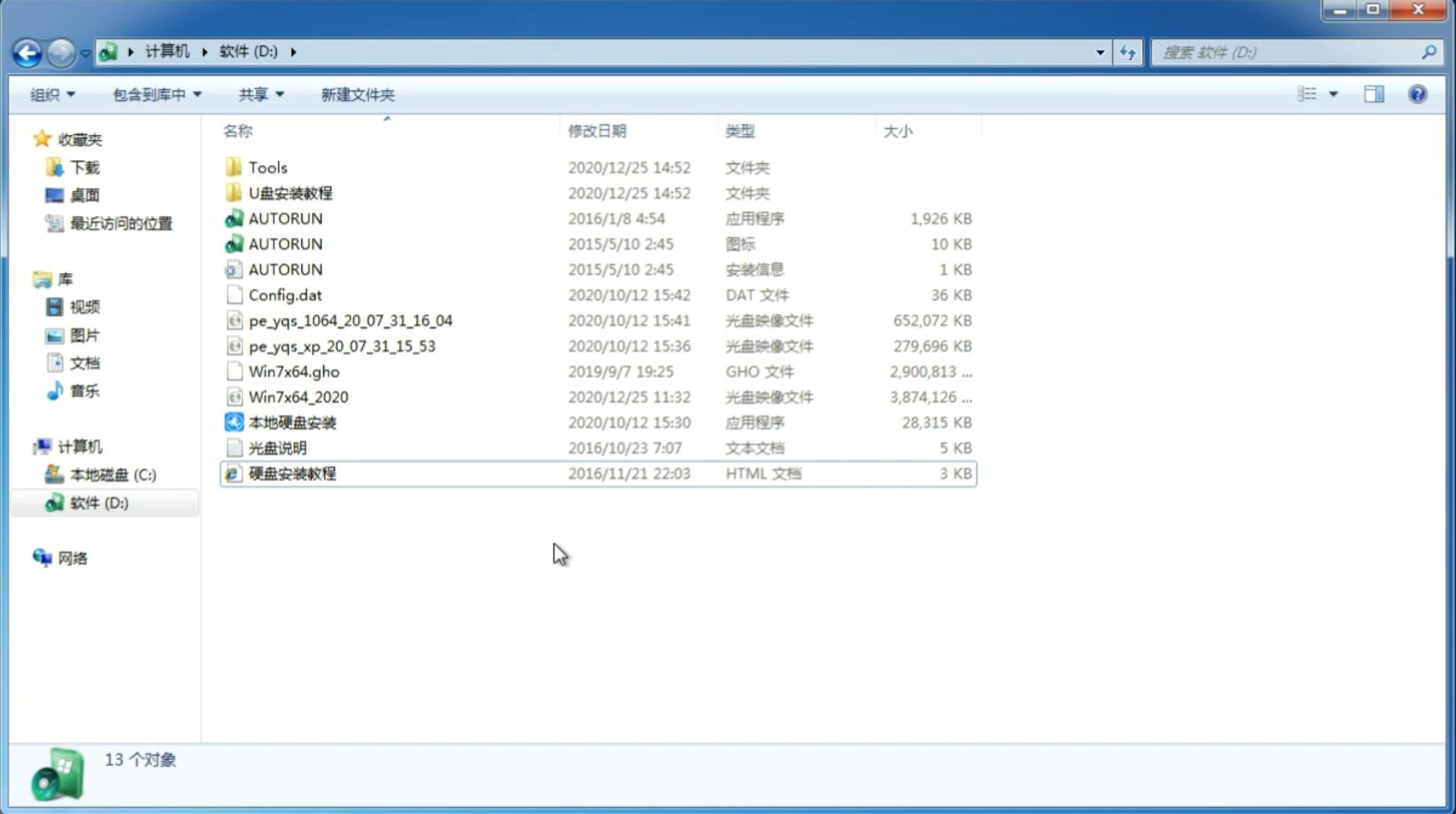
Task: Navigate back using back arrow
Action: (x=27, y=51)
